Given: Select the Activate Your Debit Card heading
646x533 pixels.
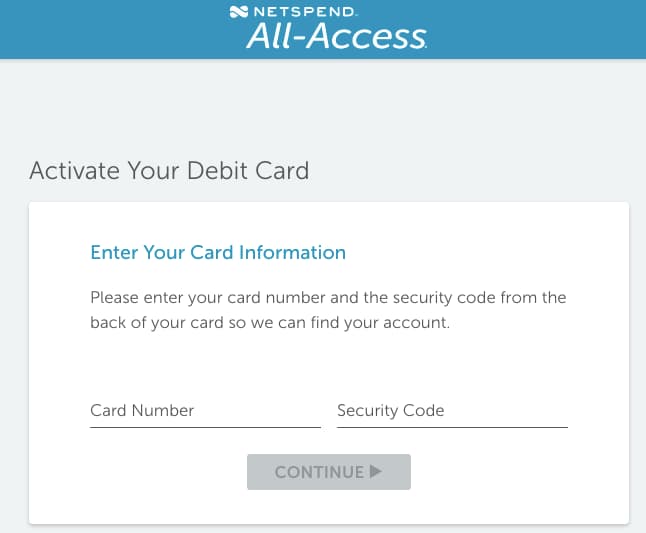Looking at the screenshot, I should pos(169,171).
